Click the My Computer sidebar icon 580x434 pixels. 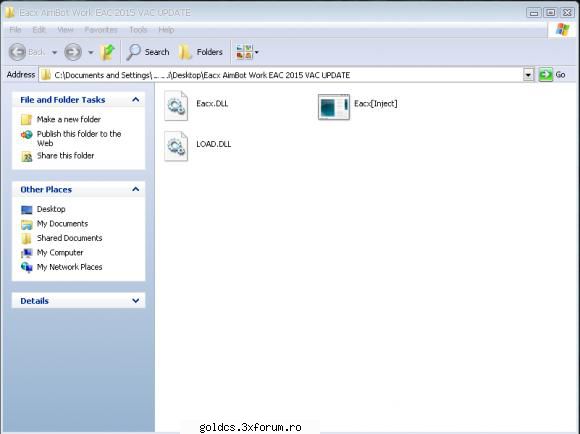(x=27, y=253)
